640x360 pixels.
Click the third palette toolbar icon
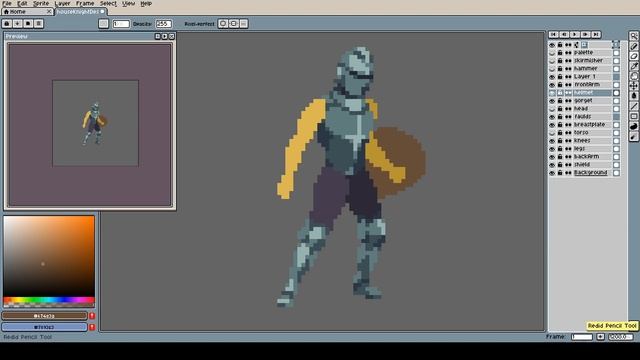28,24
